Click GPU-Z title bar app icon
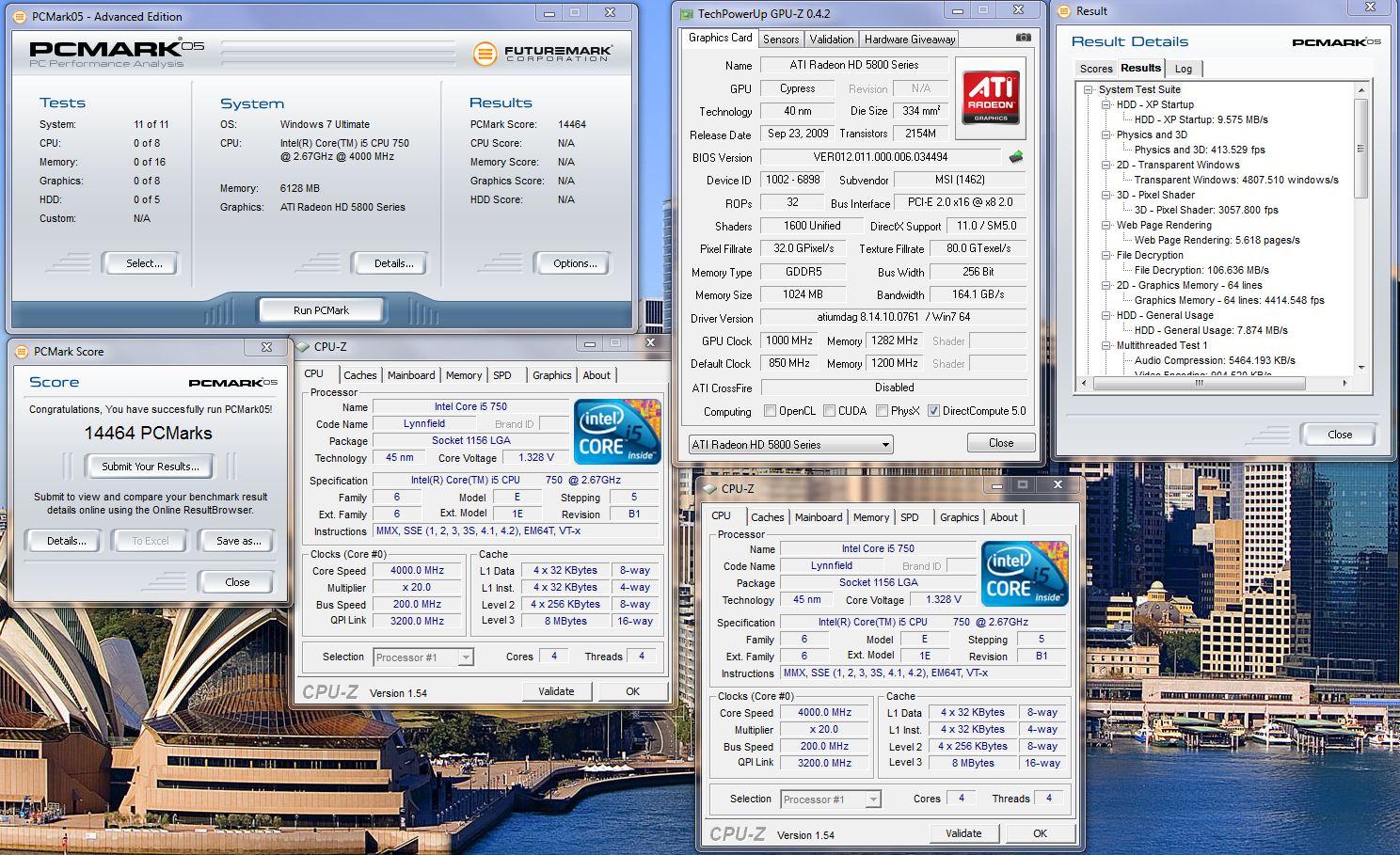 pyautogui.click(x=687, y=14)
